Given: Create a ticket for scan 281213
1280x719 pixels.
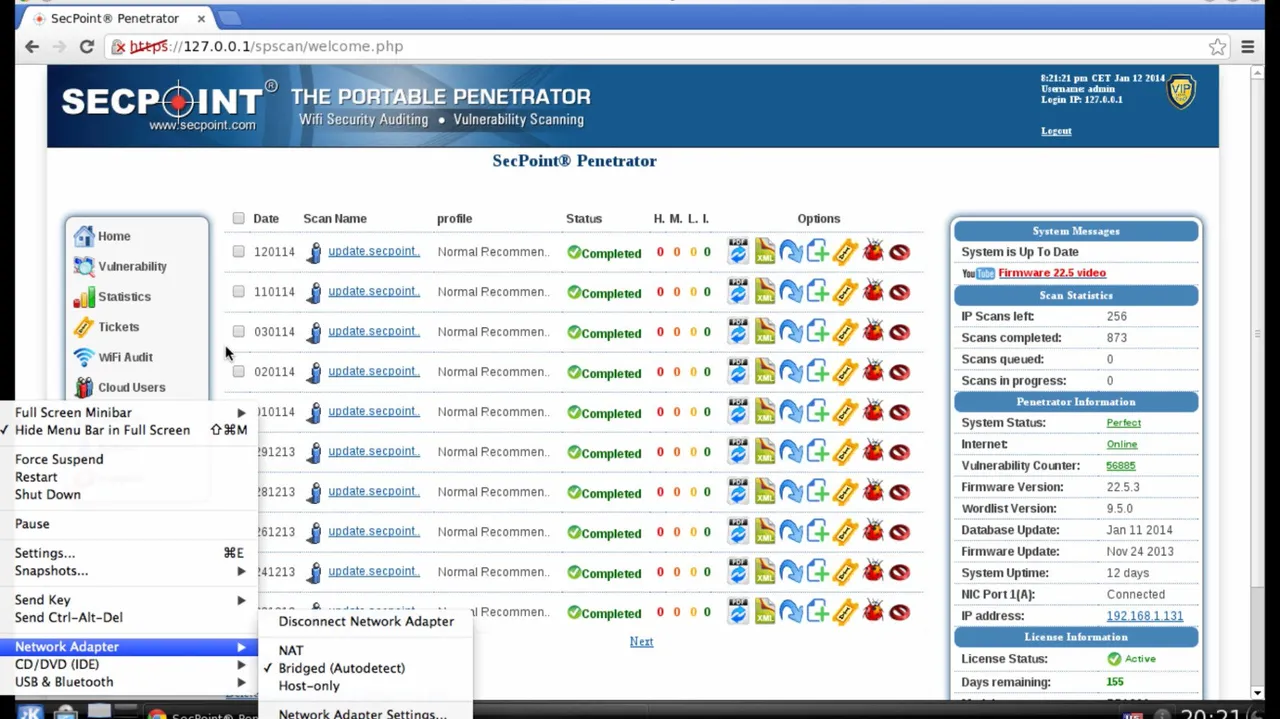Looking at the screenshot, I should 845,491.
